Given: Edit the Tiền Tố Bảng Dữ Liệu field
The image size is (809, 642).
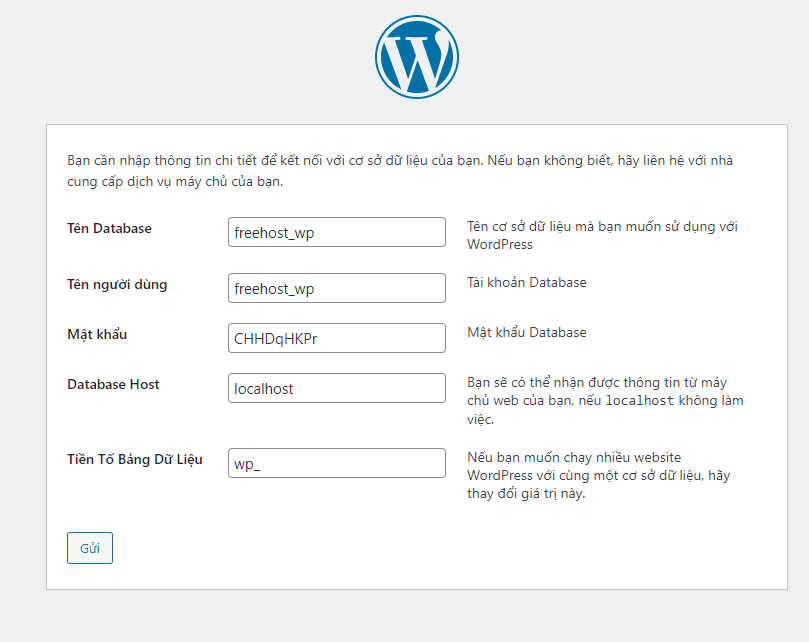Looking at the screenshot, I should (x=337, y=463).
